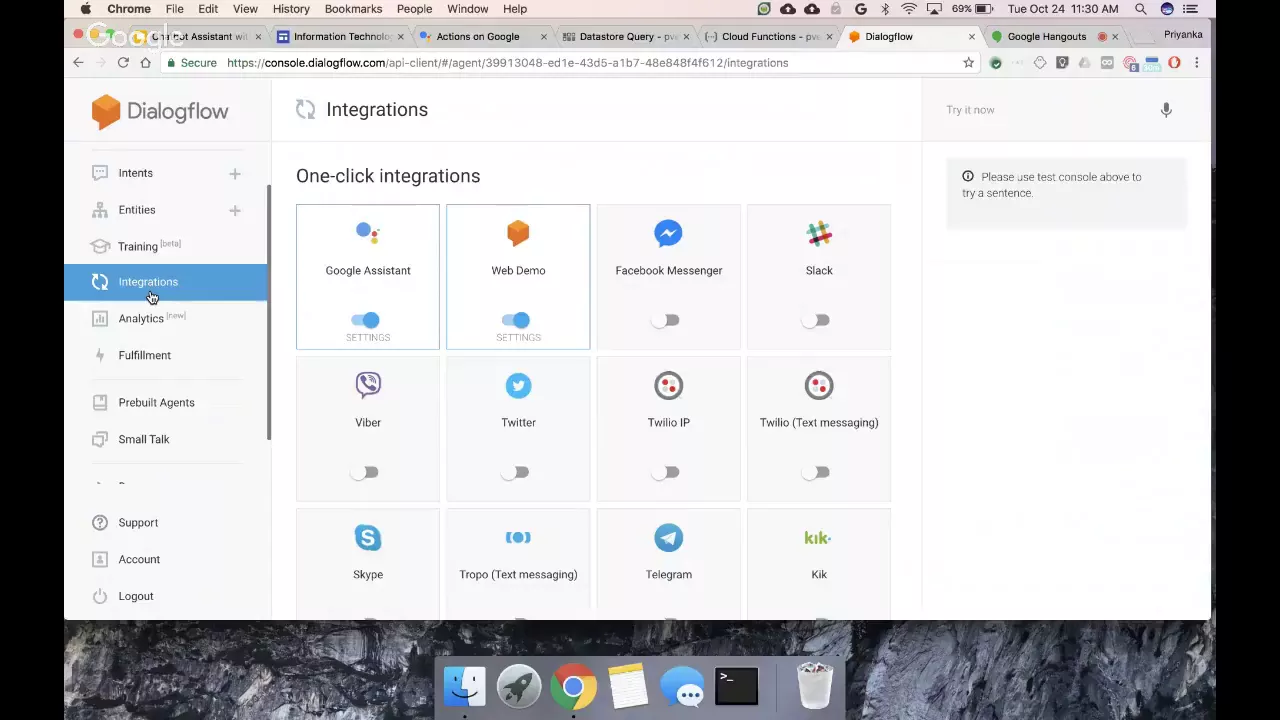Image resolution: width=1280 pixels, height=720 pixels.
Task: Switch to Datastore Query tab
Action: (x=626, y=36)
